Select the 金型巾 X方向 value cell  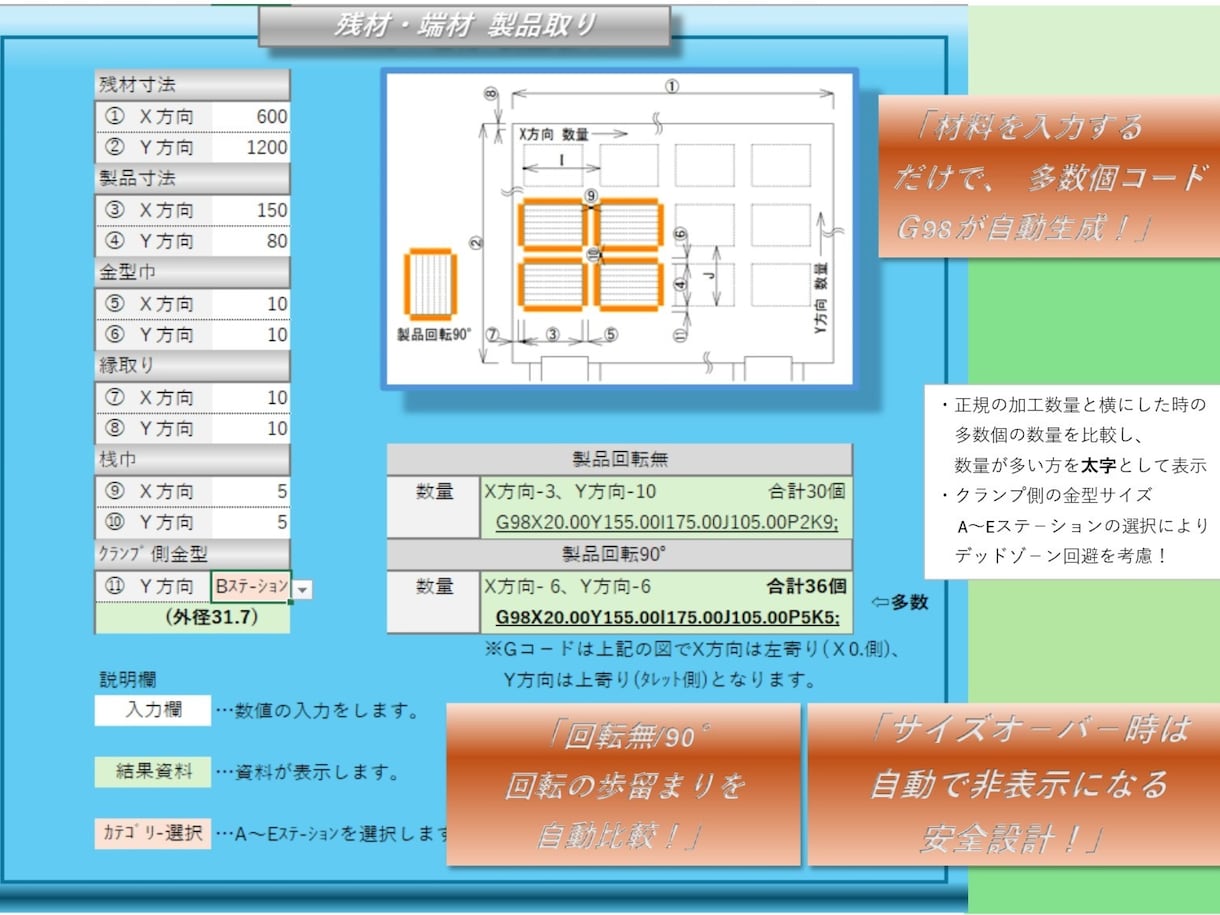click(250, 303)
